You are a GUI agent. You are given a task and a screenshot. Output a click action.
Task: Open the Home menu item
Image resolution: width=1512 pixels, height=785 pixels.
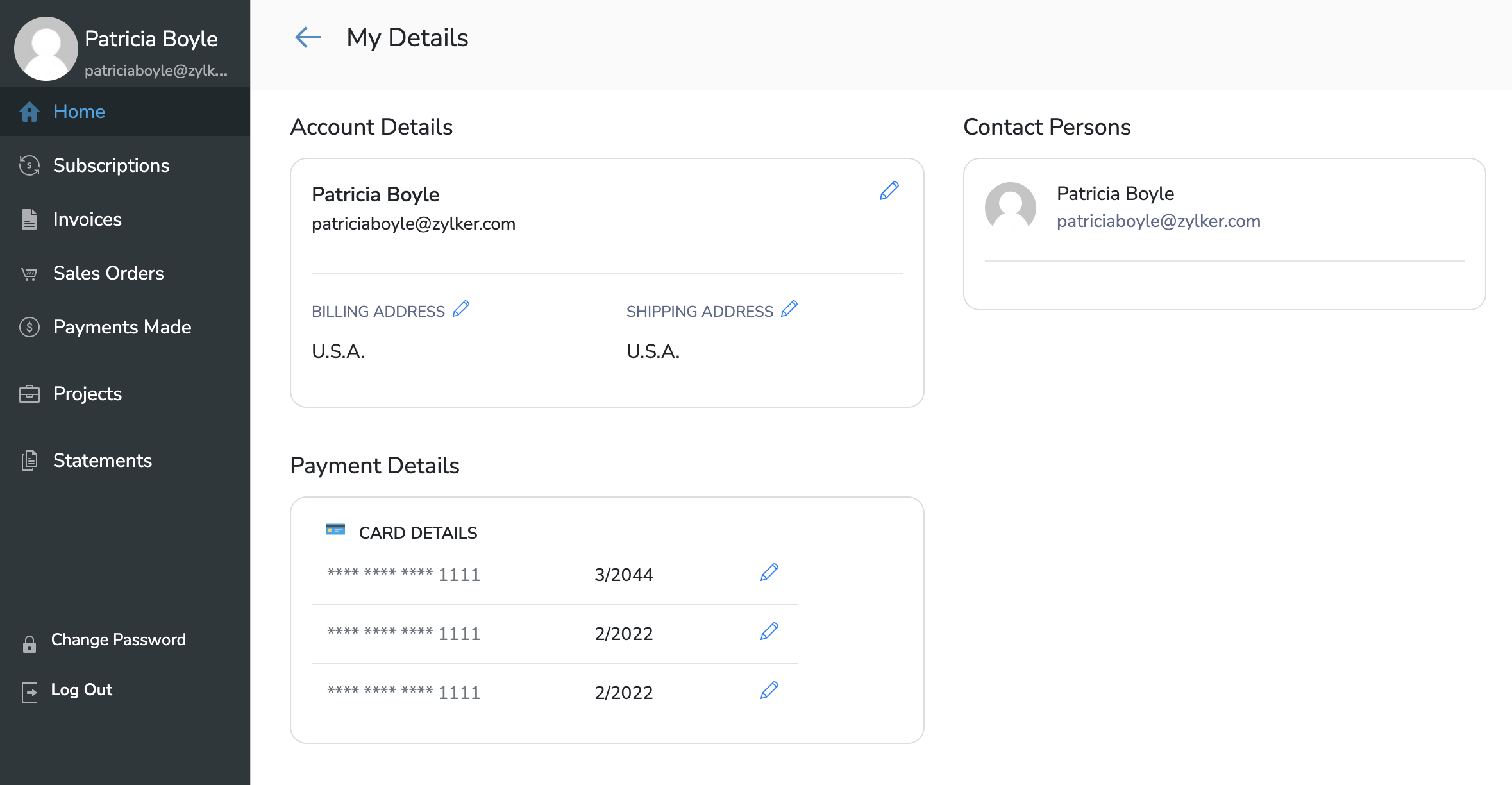[79, 112]
